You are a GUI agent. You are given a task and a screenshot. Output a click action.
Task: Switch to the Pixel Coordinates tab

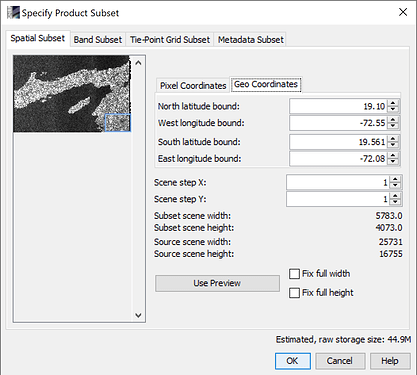(193, 86)
